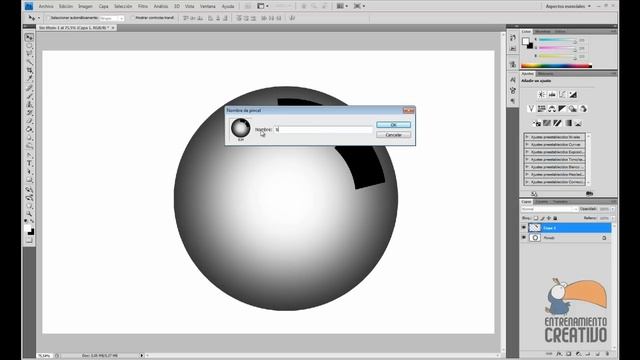
Task: Hide the Fondo layer
Action: point(524,238)
